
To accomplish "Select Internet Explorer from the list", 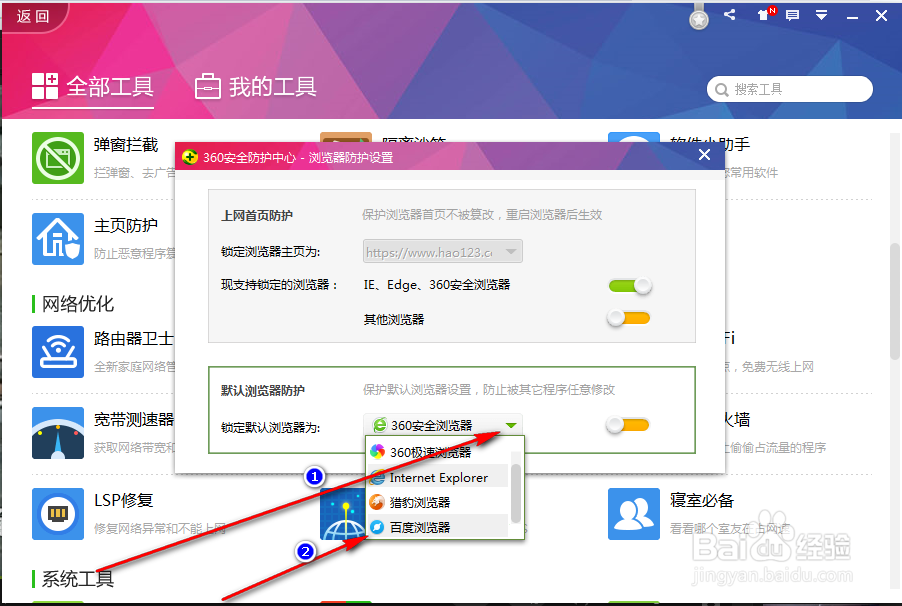I will pyautogui.click(x=438, y=478).
